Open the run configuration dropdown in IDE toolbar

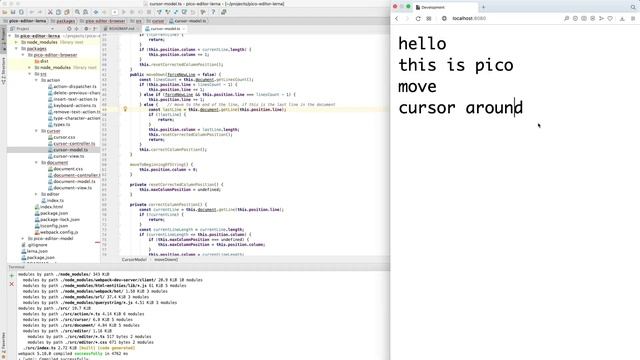[x=115, y=12]
